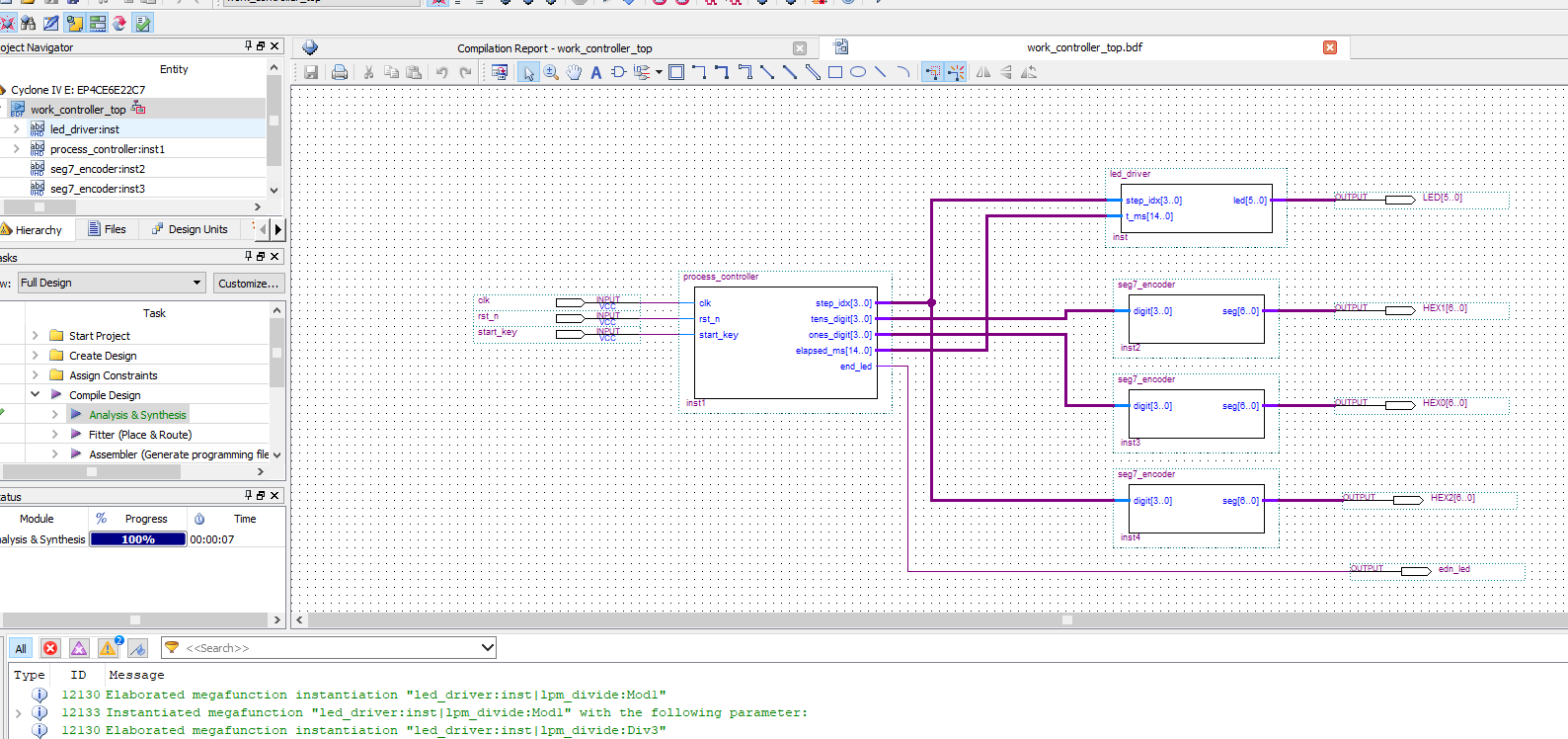Open the Files tab in Project Navigator
The image size is (1568, 739).
coord(108,229)
